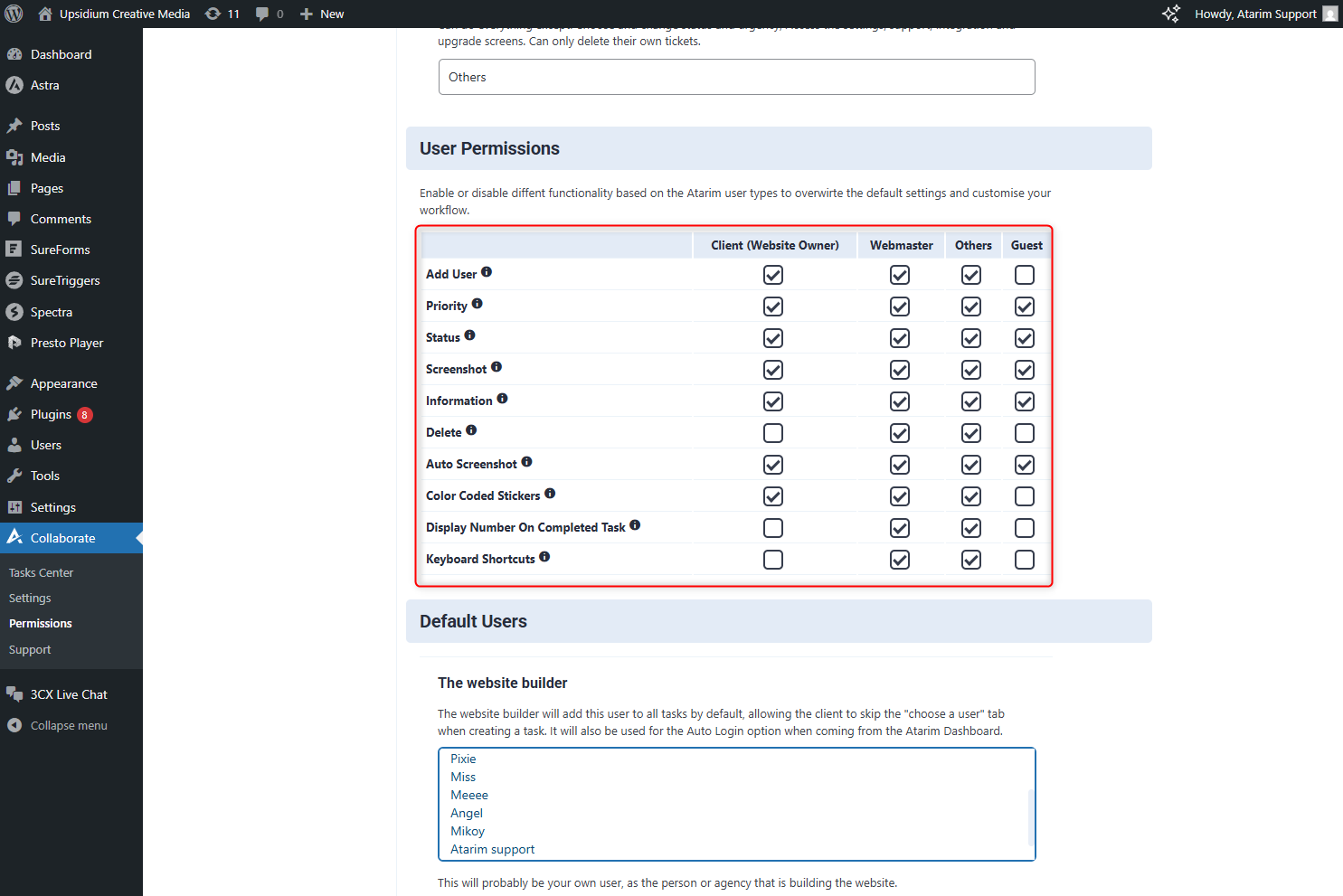Click info icon next to Add User
This screenshot has width=1343, height=896.
487,272
